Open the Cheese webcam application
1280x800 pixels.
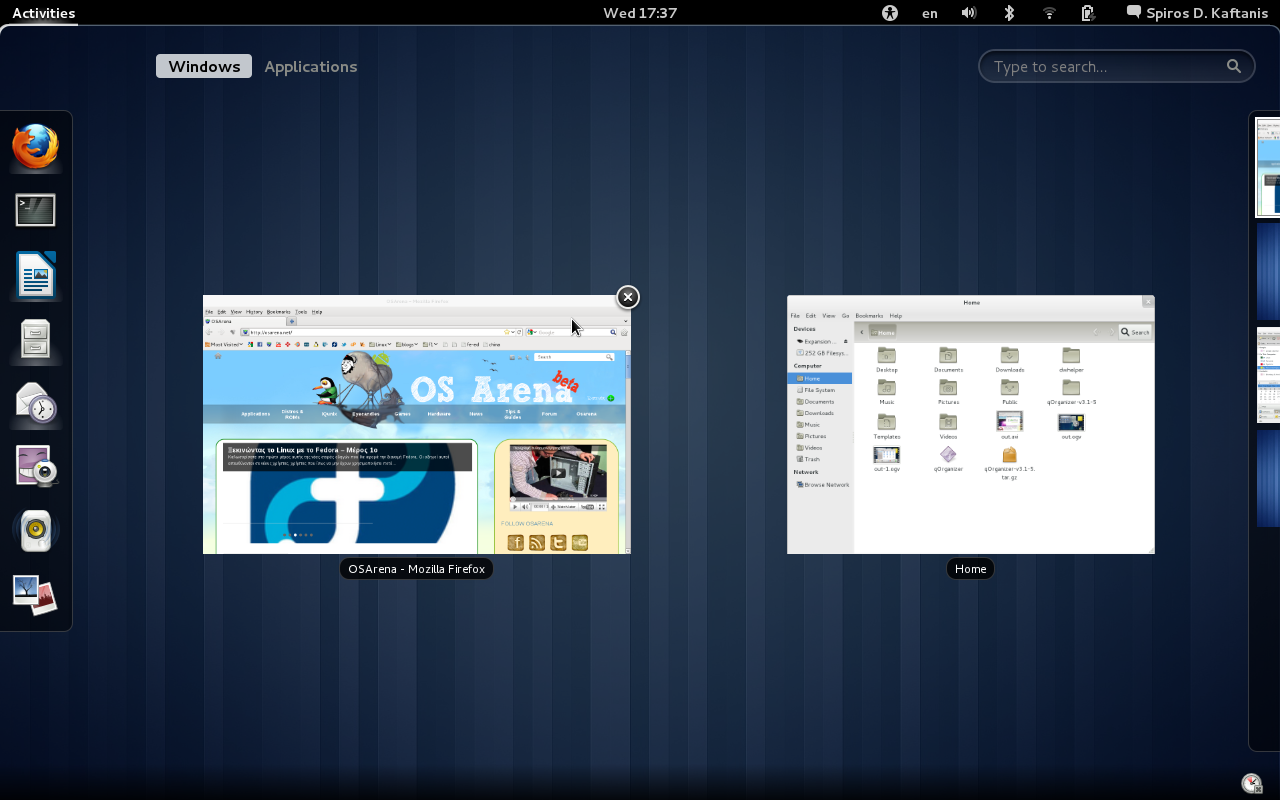coord(36,467)
